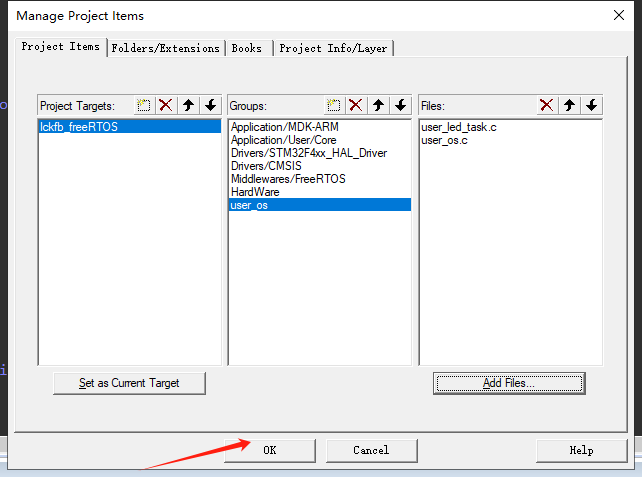Move selected group down arrow
The image size is (642, 477).
[x=400, y=105]
